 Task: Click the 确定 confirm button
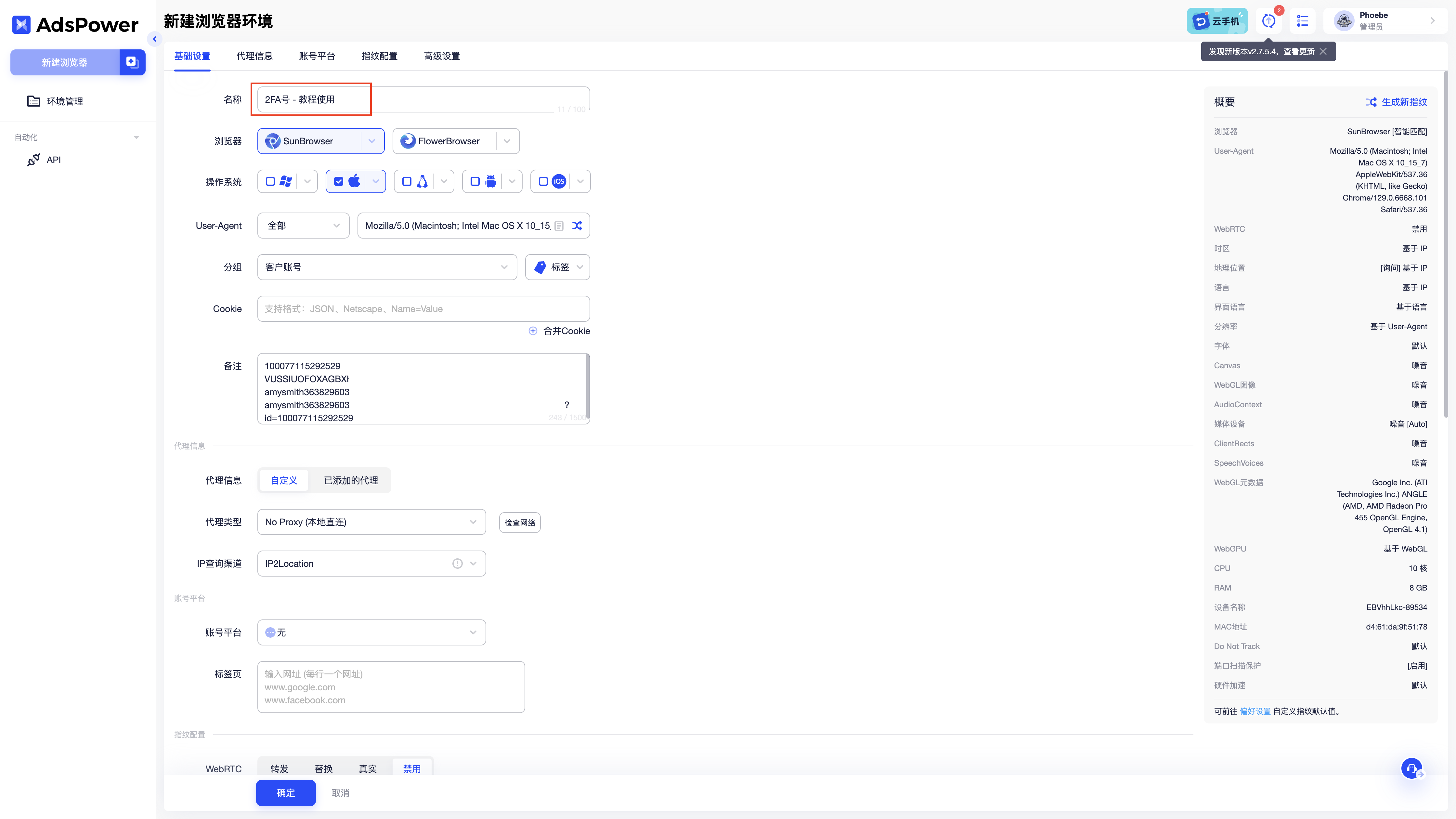(286, 793)
